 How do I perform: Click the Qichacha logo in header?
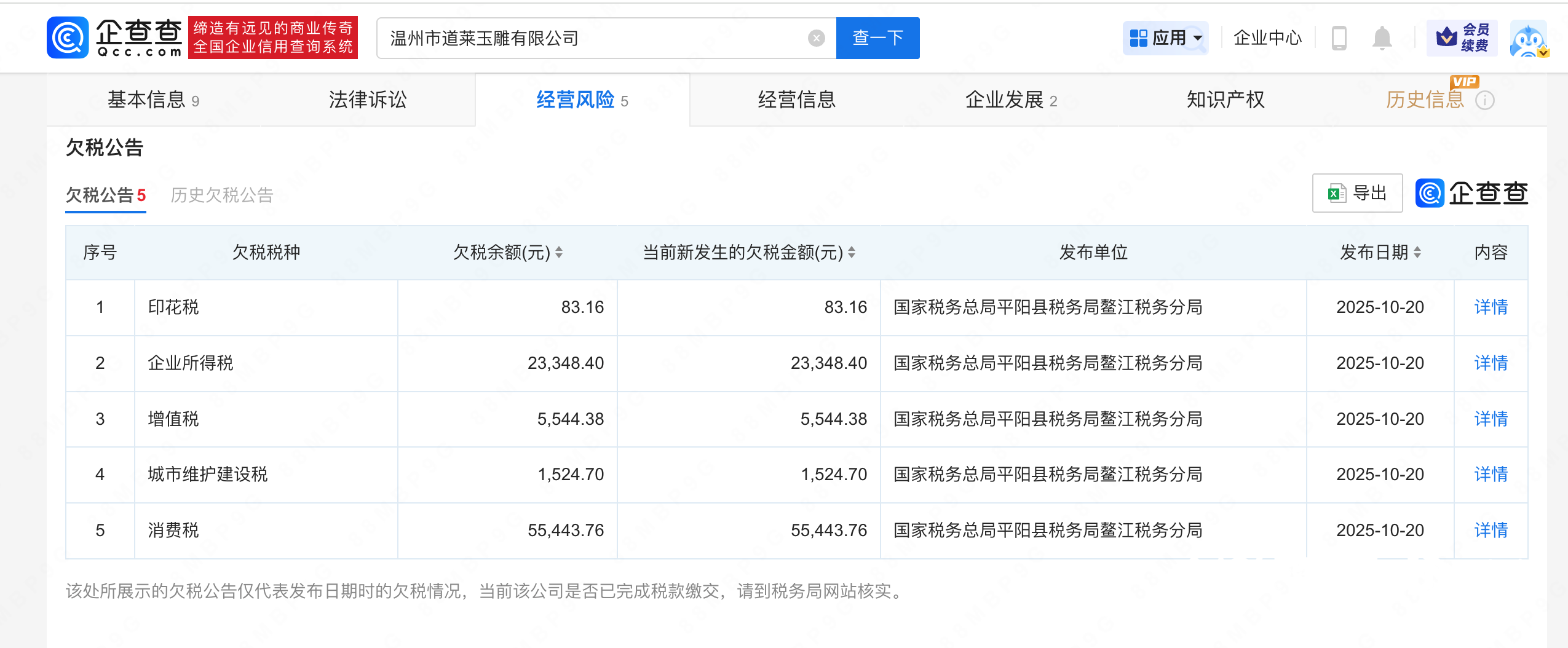click(x=115, y=38)
